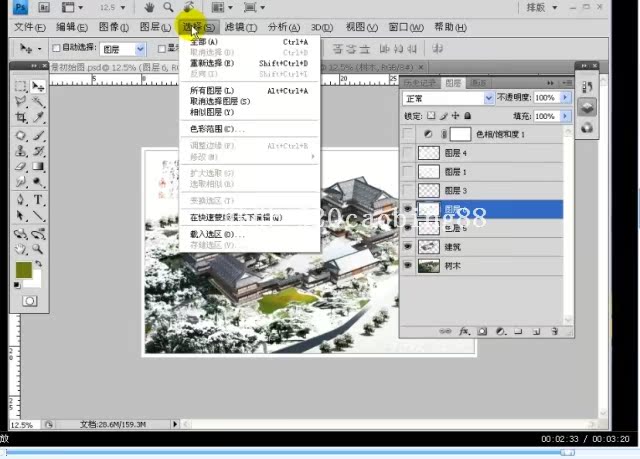Screen dimensions: 640x459
Task: Swap foreground and background colors
Action: [38, 264]
